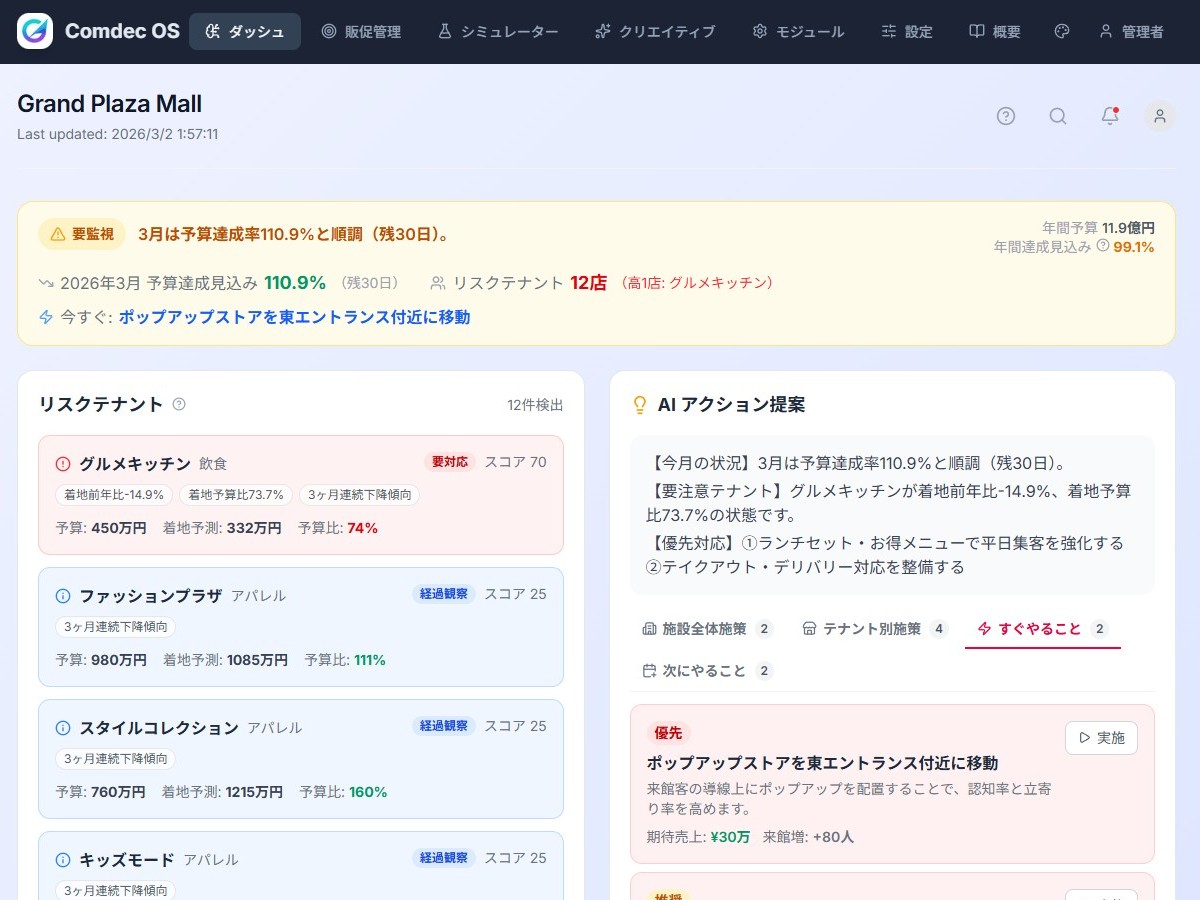Screen dimensions: 1200x900
Task: Click the ポップアップストア今すぐ link in alert banner
Action: pyautogui.click(x=294, y=317)
